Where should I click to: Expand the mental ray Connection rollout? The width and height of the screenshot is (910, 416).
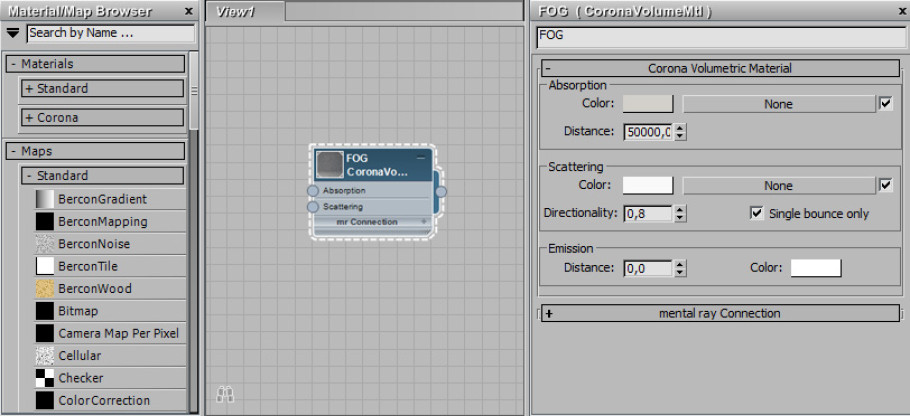(x=720, y=313)
